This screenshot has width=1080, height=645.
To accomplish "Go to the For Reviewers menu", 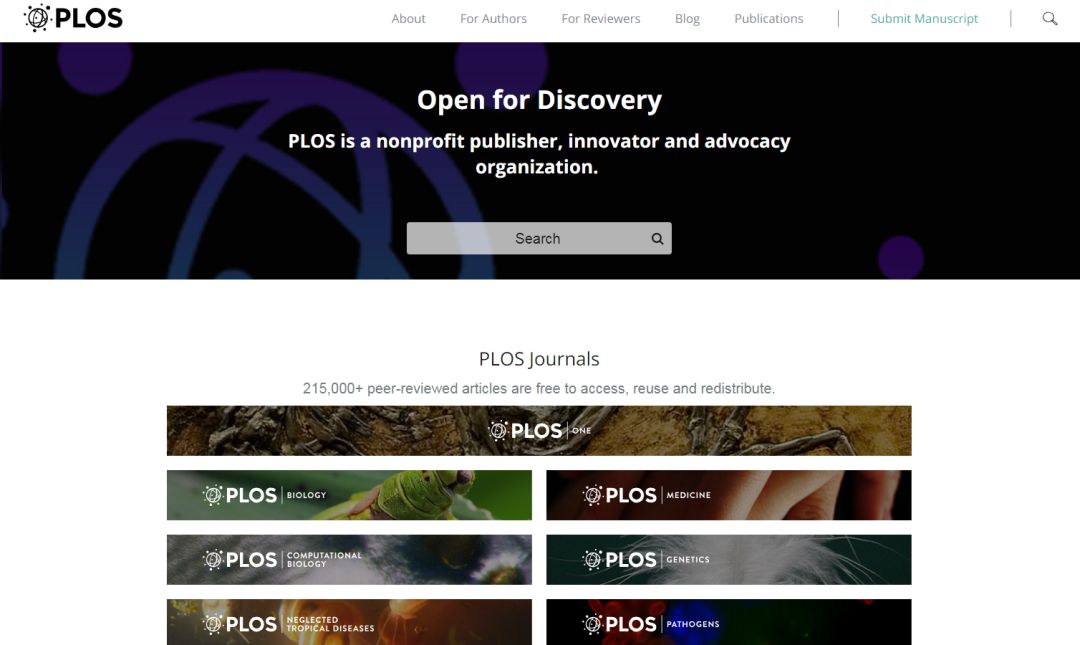I will coord(601,19).
